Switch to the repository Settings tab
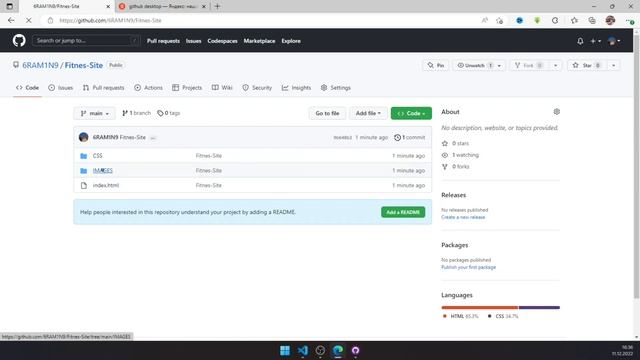The width and height of the screenshot is (640, 360). click(336, 88)
